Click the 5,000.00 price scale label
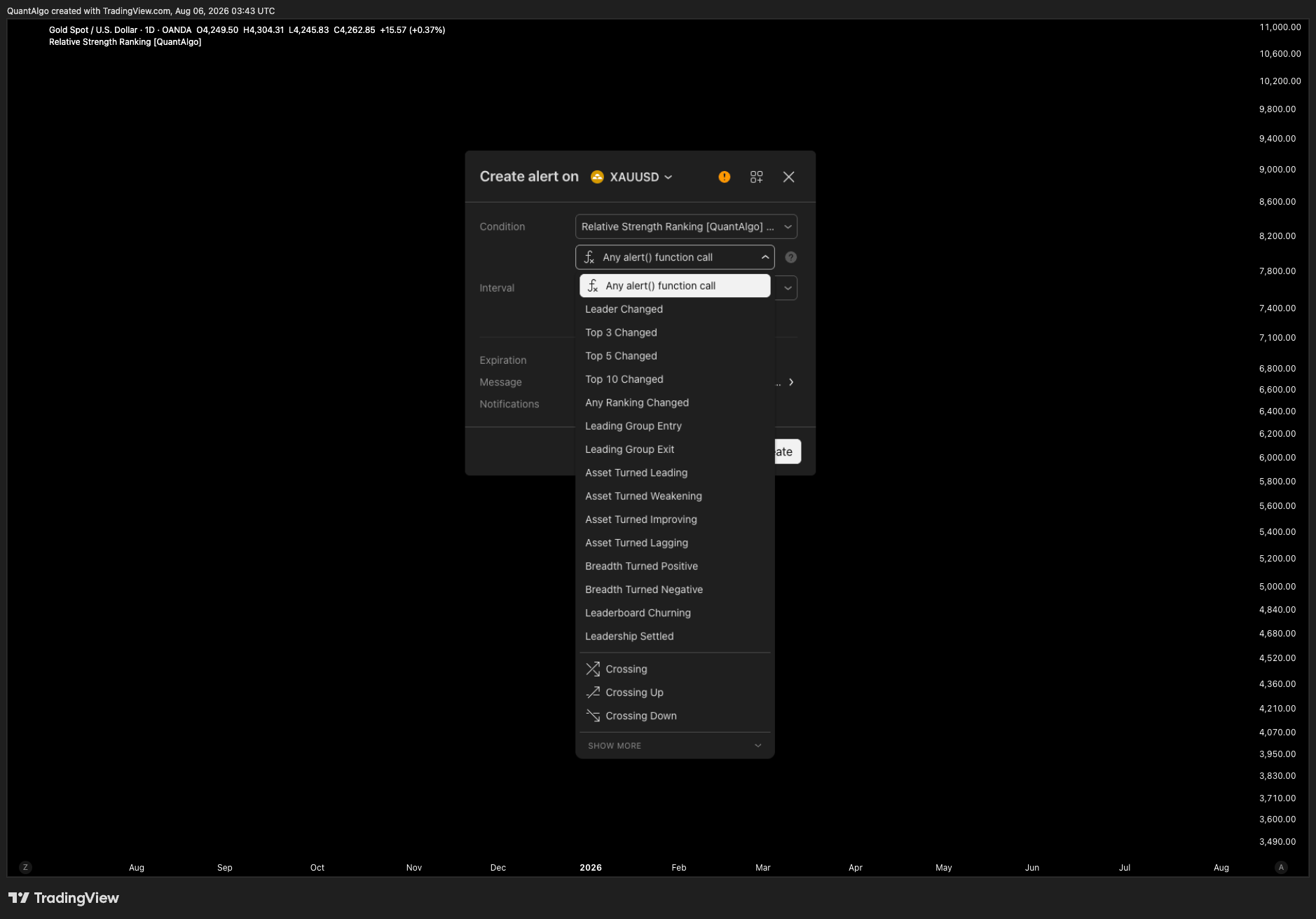Screen dimensions: 1316x919 (x=1277, y=587)
